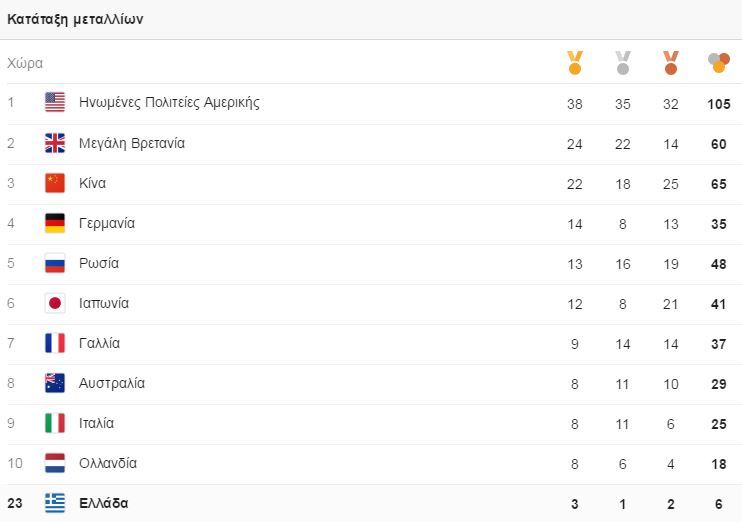This screenshot has width=742, height=522.
Task: Click the Ελλάδα highlighted row name
Action: (x=103, y=503)
